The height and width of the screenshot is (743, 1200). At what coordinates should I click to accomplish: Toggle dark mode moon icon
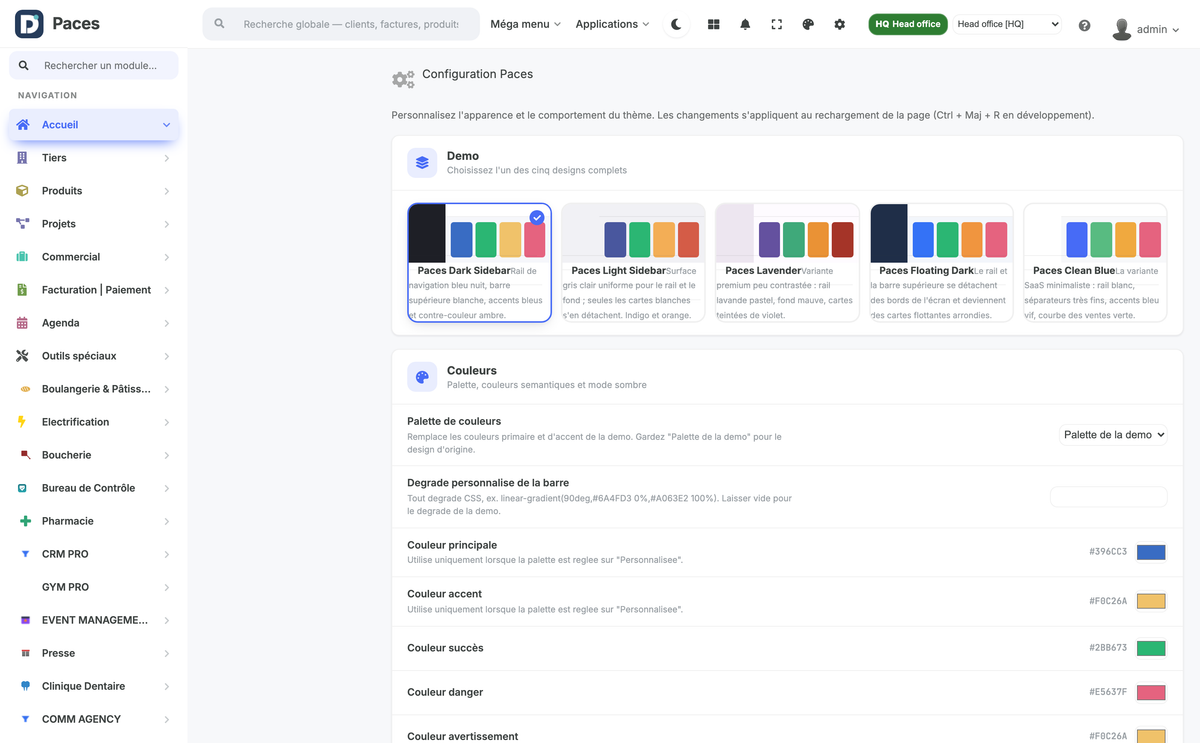[x=677, y=24]
